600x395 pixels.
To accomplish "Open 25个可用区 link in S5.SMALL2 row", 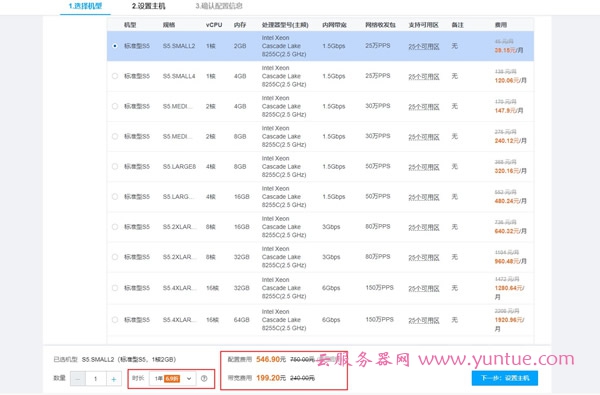I will click(424, 46).
